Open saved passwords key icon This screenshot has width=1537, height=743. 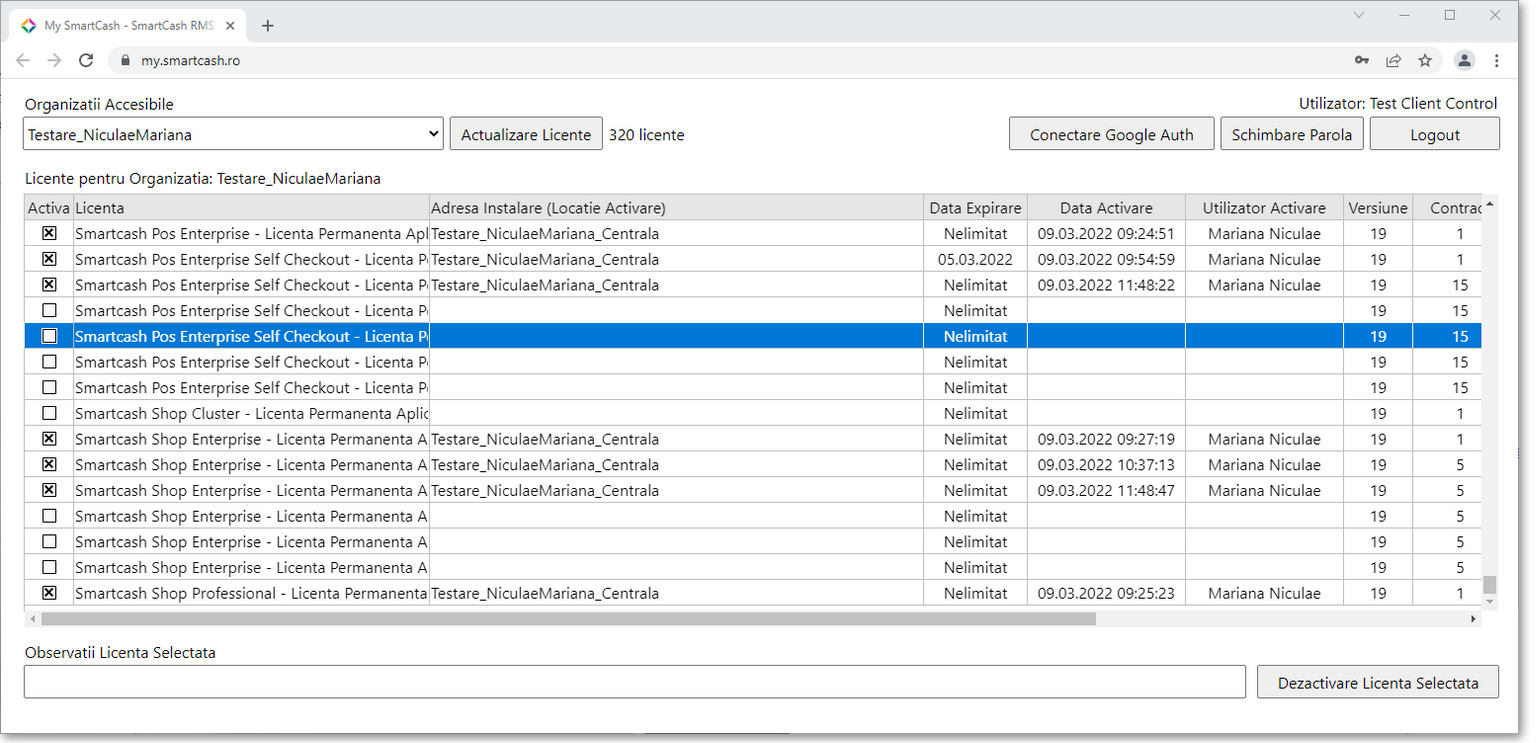click(1362, 60)
